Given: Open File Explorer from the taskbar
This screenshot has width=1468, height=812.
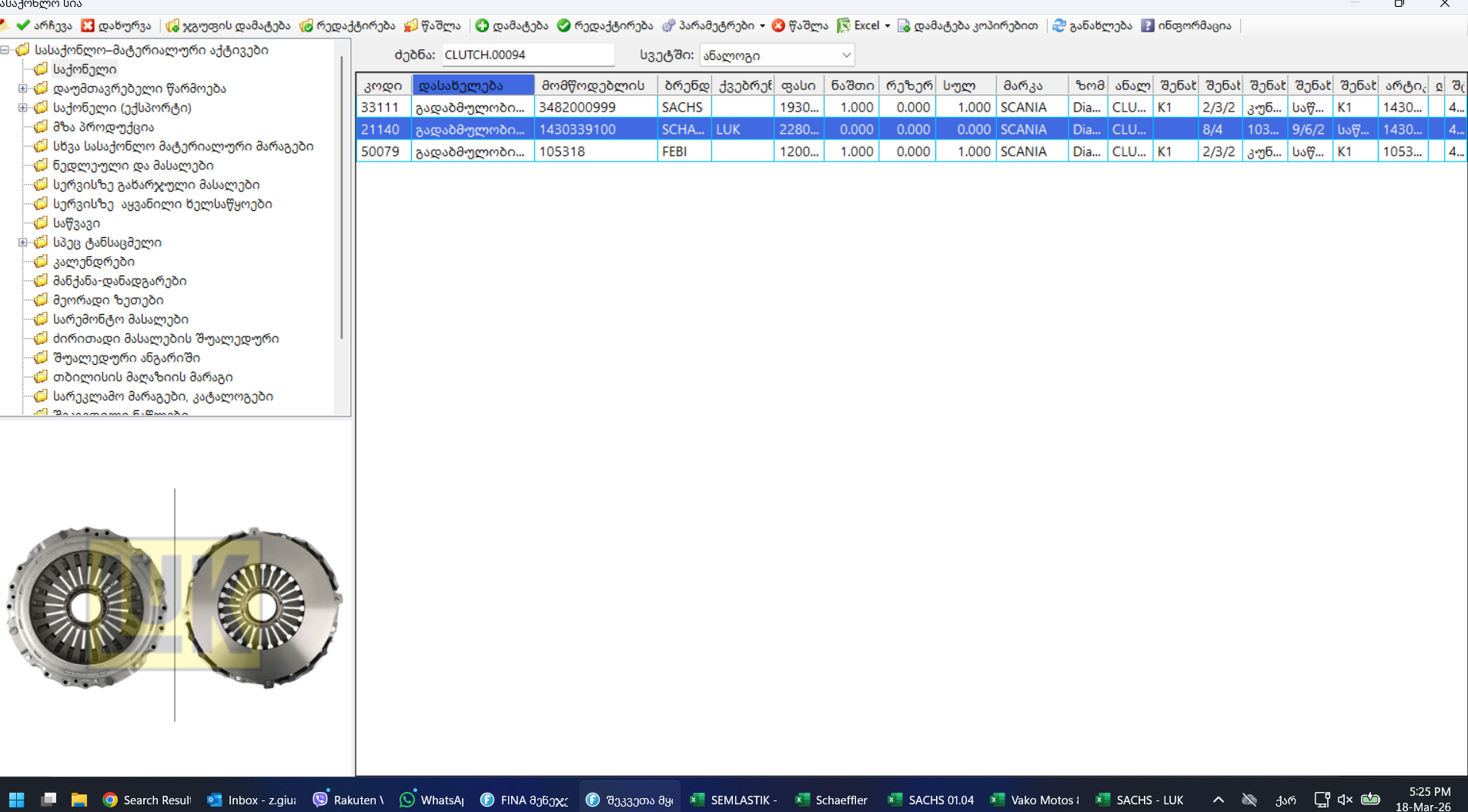Looking at the screenshot, I should click(x=79, y=800).
